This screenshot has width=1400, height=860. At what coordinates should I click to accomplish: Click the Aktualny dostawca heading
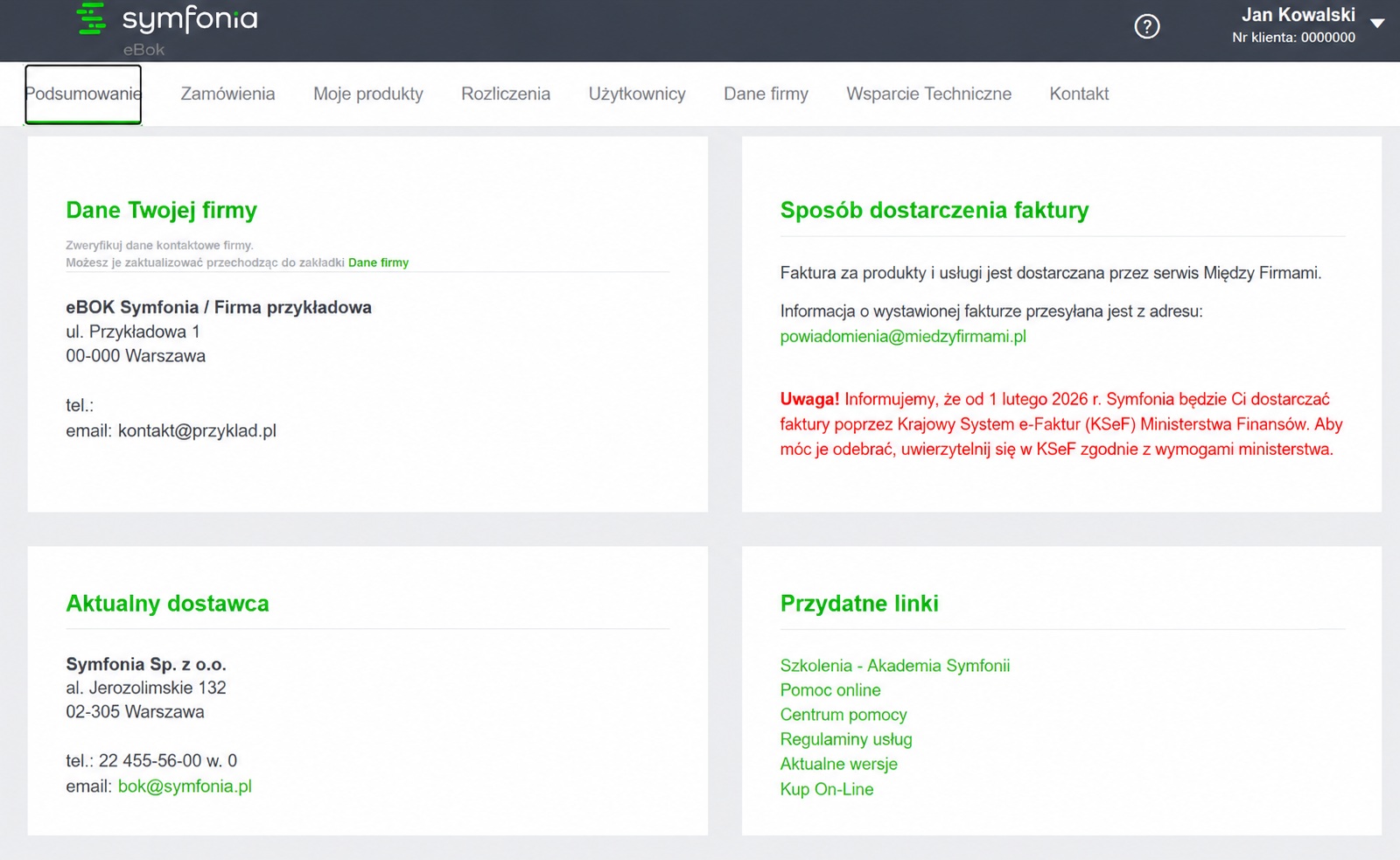click(167, 604)
